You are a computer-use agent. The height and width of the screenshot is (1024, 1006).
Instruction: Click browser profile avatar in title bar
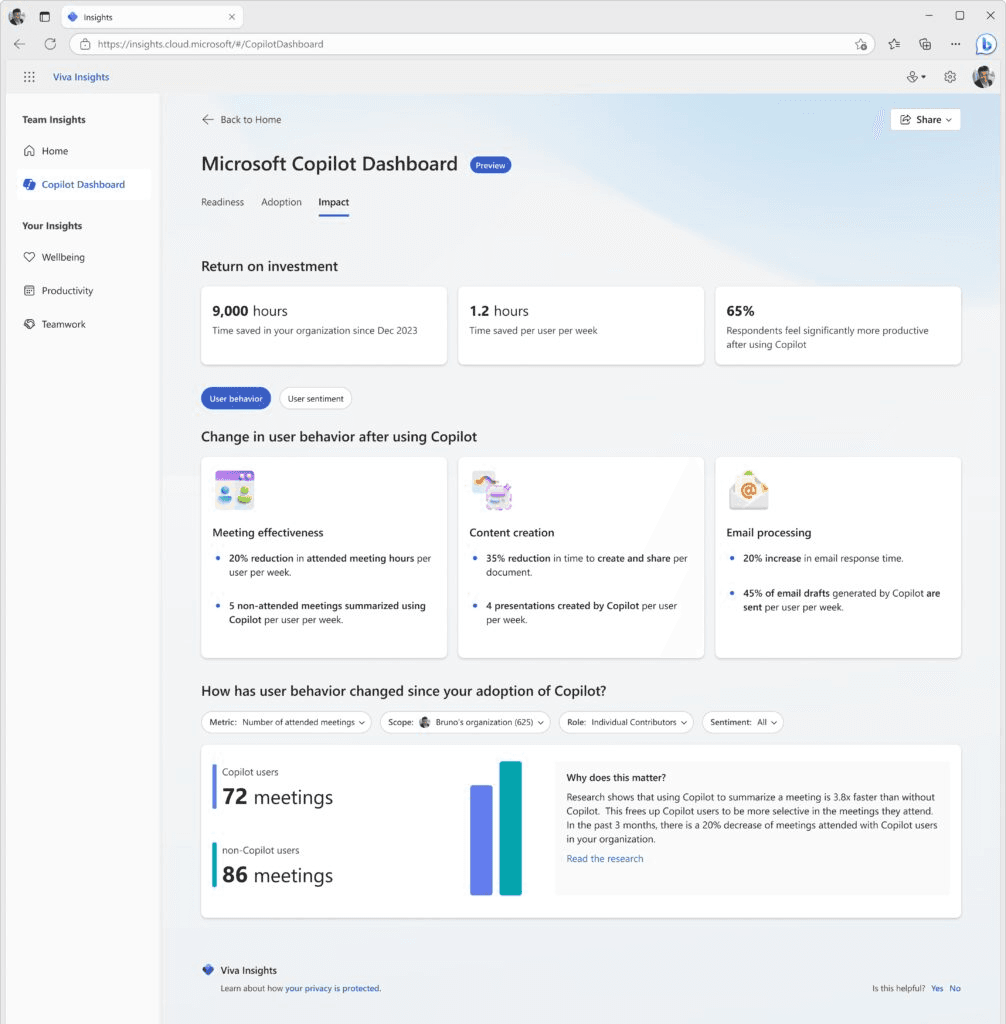tap(17, 17)
